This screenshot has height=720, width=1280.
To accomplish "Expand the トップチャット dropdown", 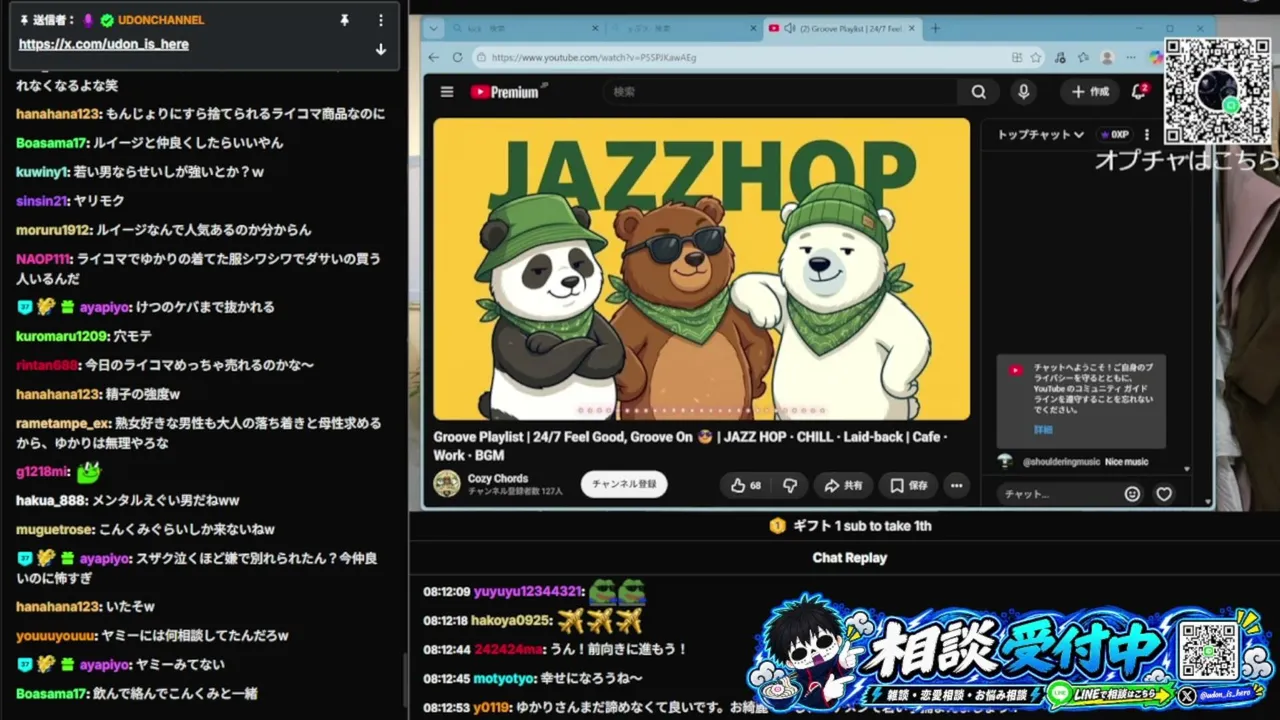I will pos(1040,135).
